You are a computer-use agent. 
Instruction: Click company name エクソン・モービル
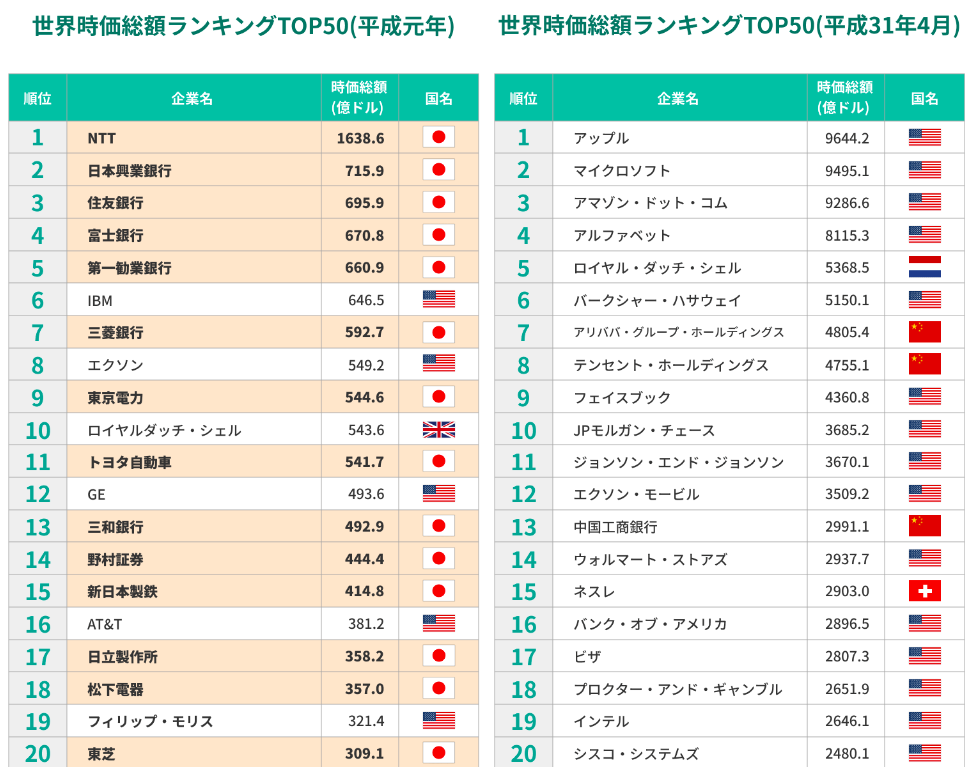click(636, 495)
